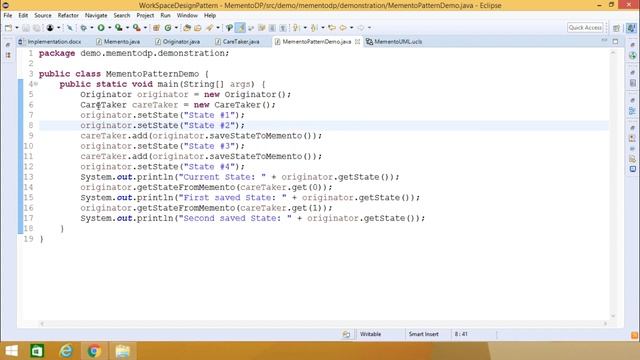Screen dimensions: 640x360
Task: Click the Quick Access field
Action: point(585,28)
